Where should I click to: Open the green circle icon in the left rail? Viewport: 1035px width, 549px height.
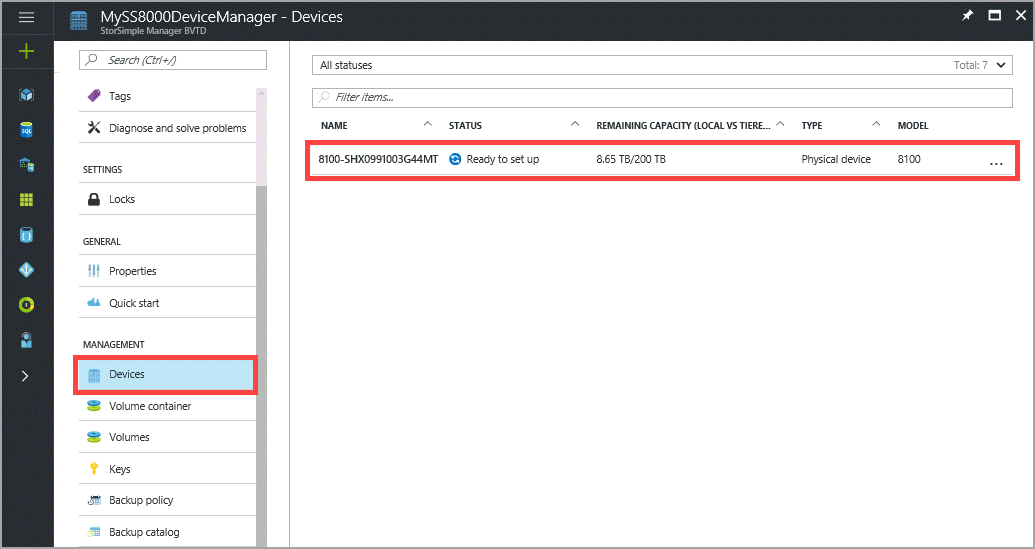click(x=26, y=305)
